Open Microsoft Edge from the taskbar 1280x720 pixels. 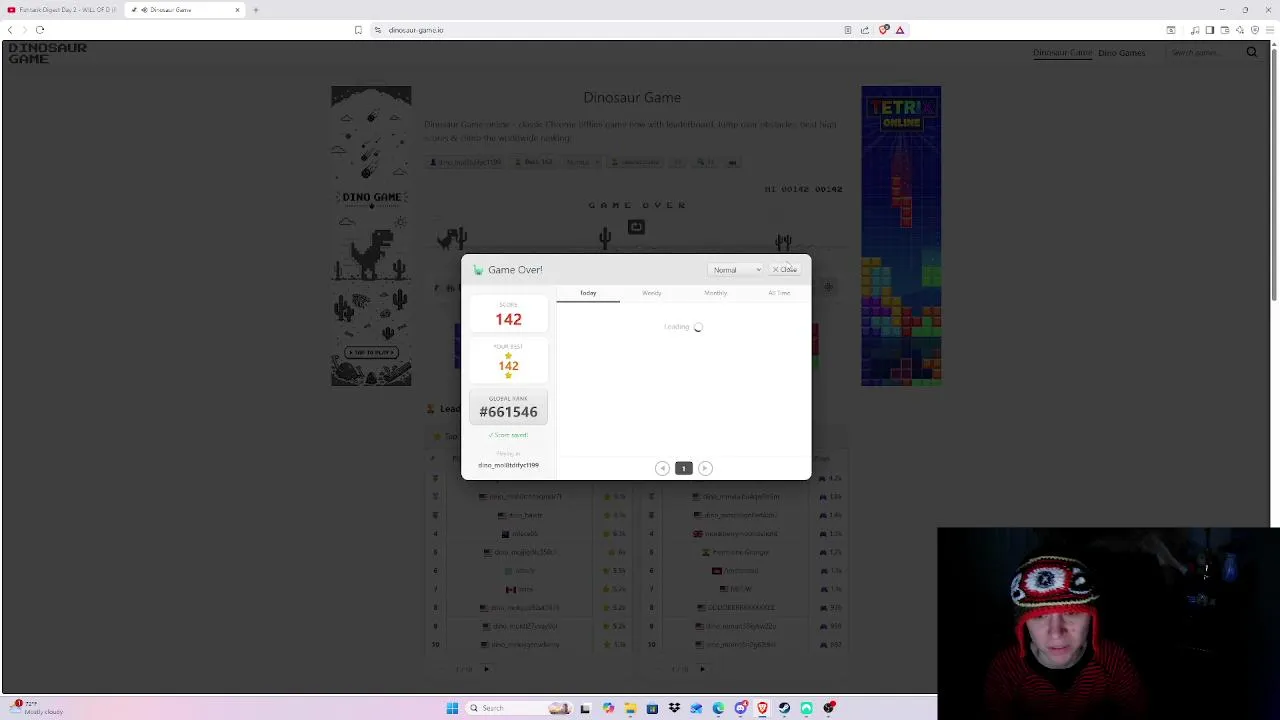[718, 708]
